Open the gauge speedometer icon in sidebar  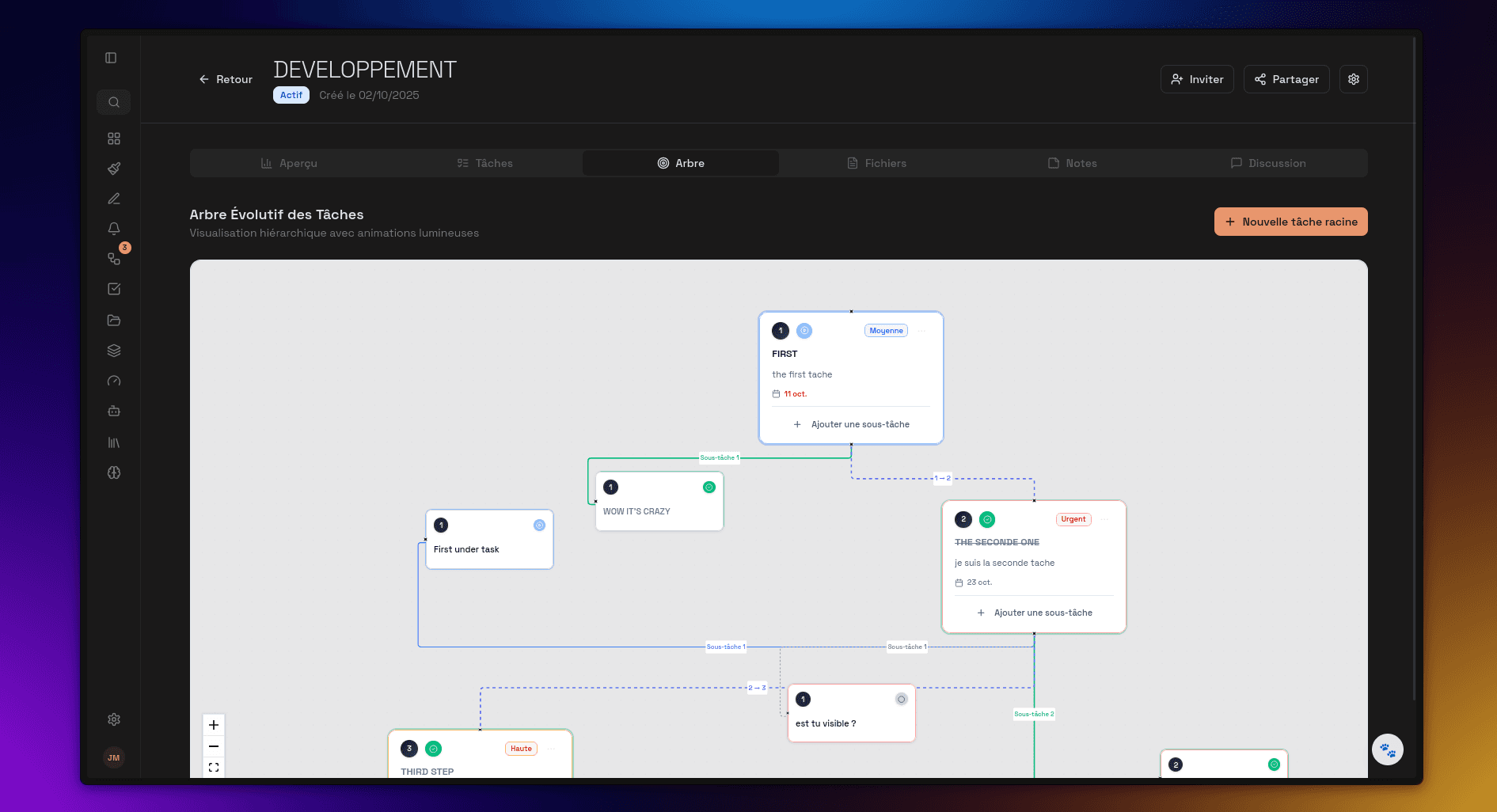pos(114,381)
